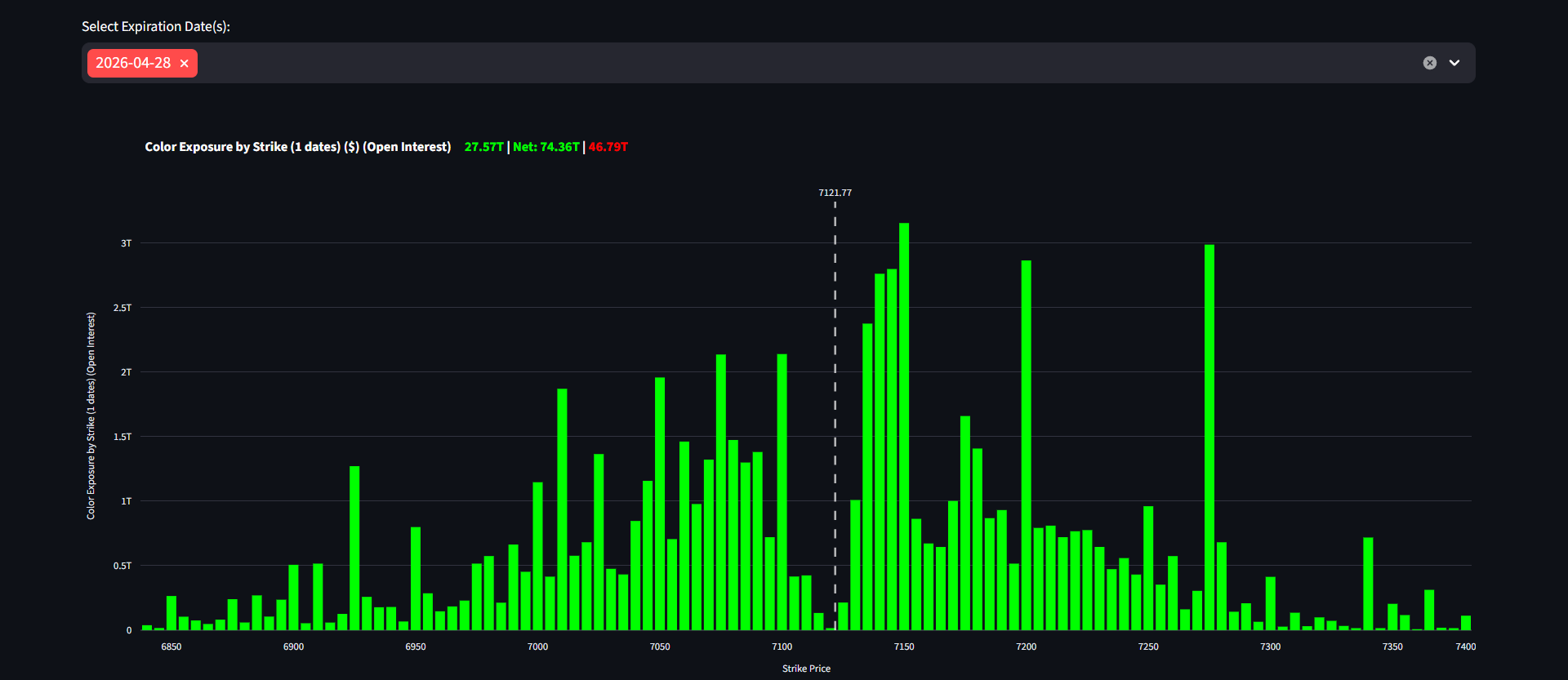This screenshot has width=1568, height=680.
Task: Click the Net: 74.36T value
Action: point(546,147)
